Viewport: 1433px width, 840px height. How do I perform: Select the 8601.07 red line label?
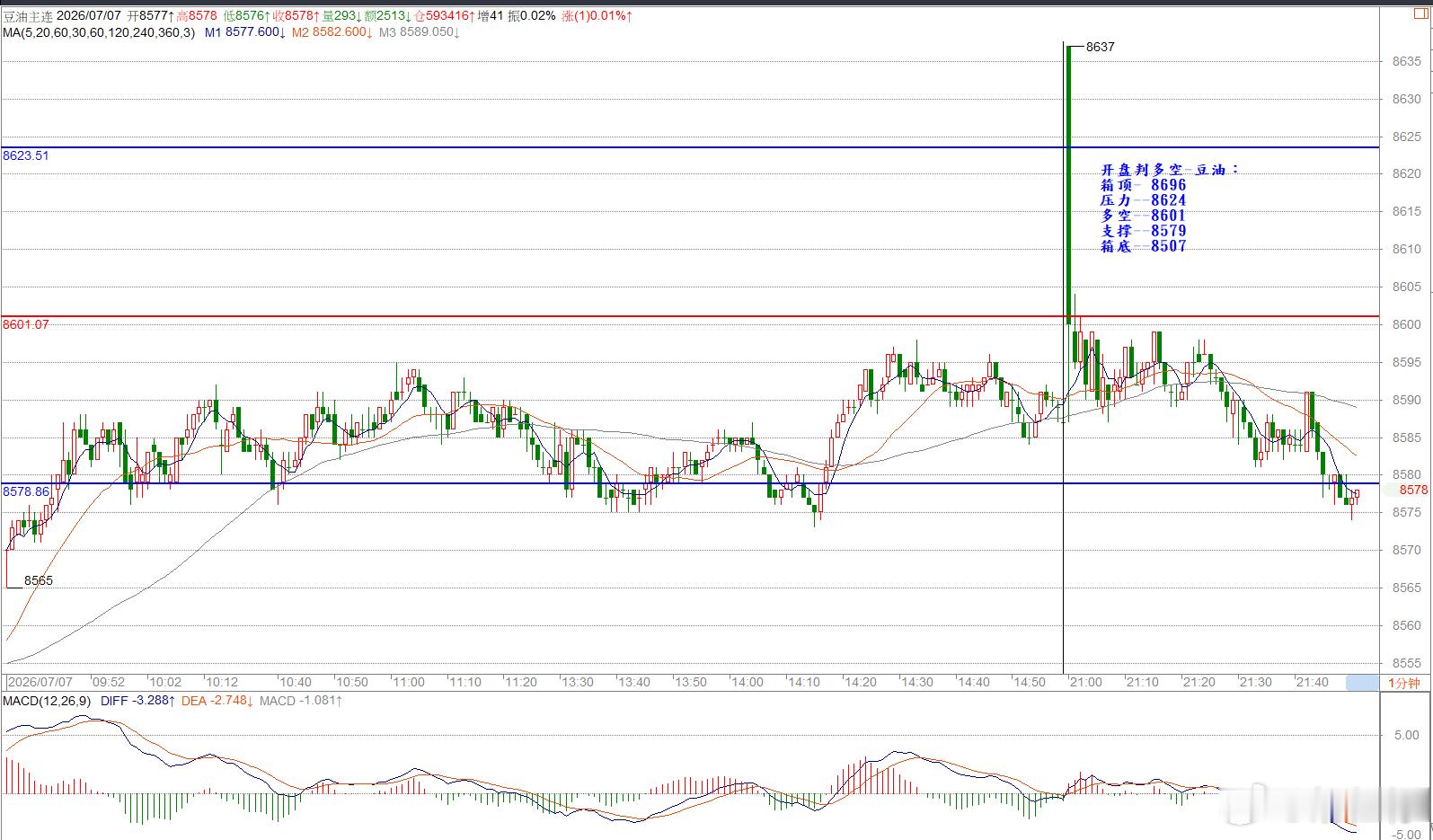[26, 324]
